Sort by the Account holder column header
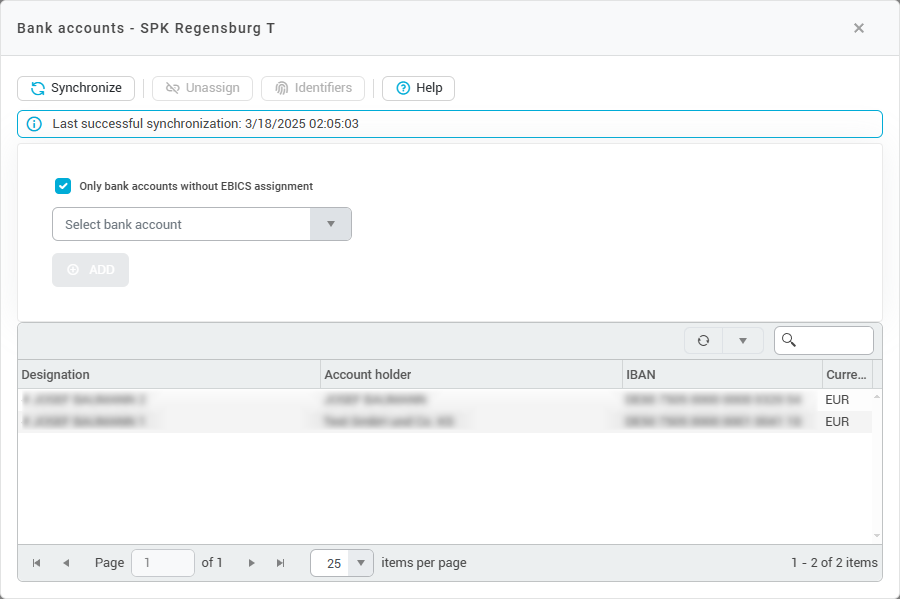This screenshot has height=599, width=900. [x=368, y=375]
